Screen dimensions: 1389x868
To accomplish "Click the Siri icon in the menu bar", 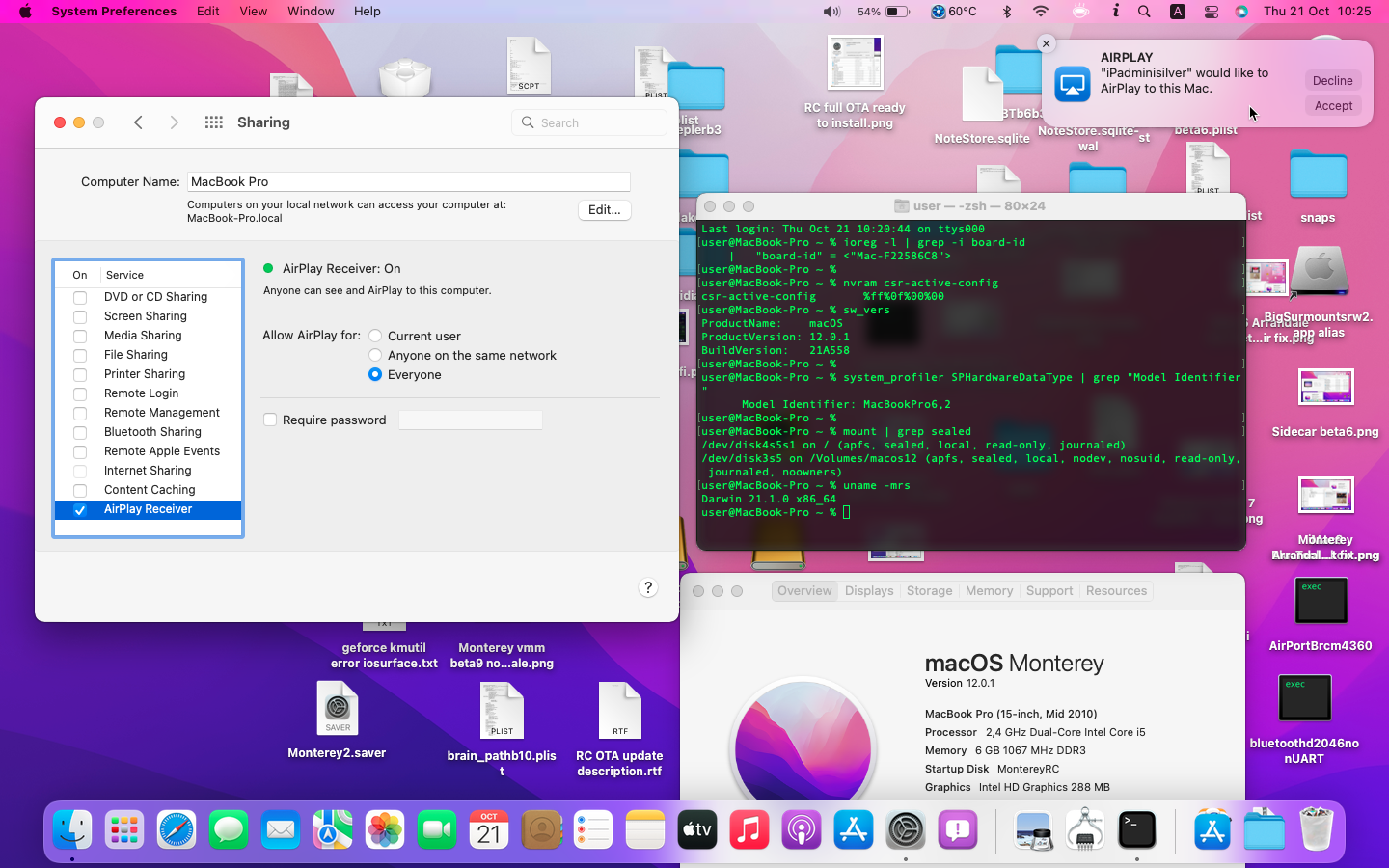I will [1241, 12].
